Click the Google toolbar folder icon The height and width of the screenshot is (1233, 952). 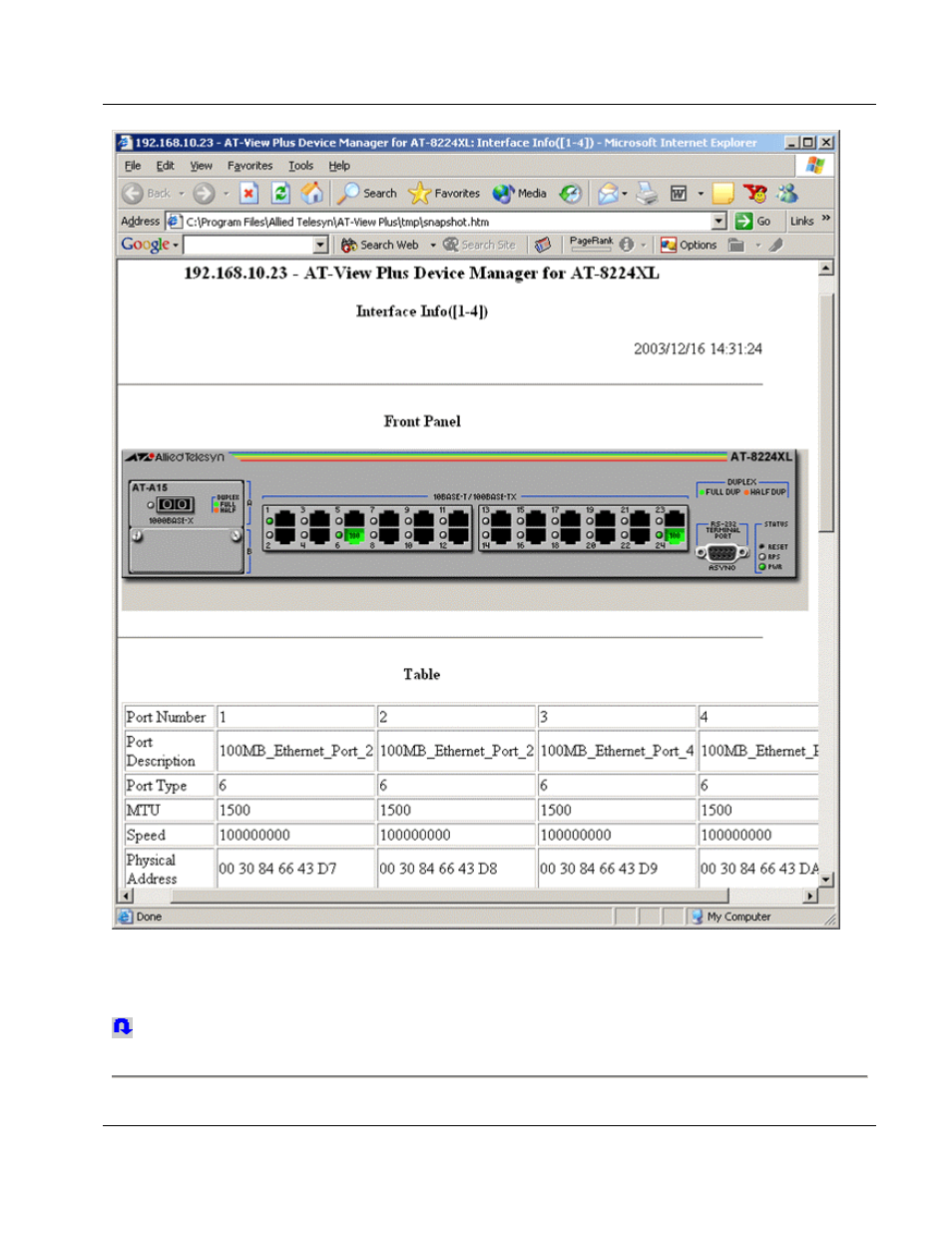coord(736,245)
